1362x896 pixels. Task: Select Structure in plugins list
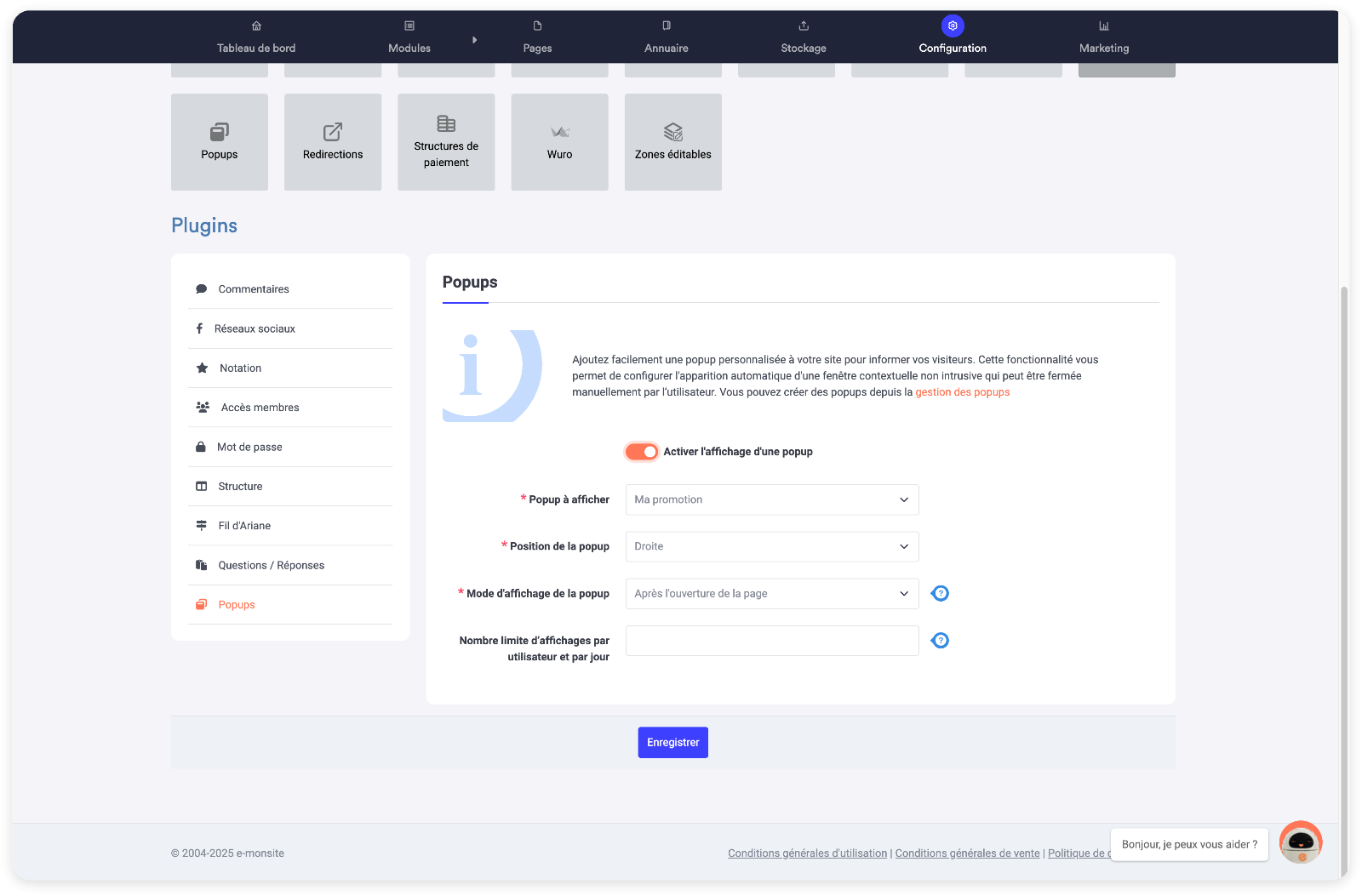290,487
